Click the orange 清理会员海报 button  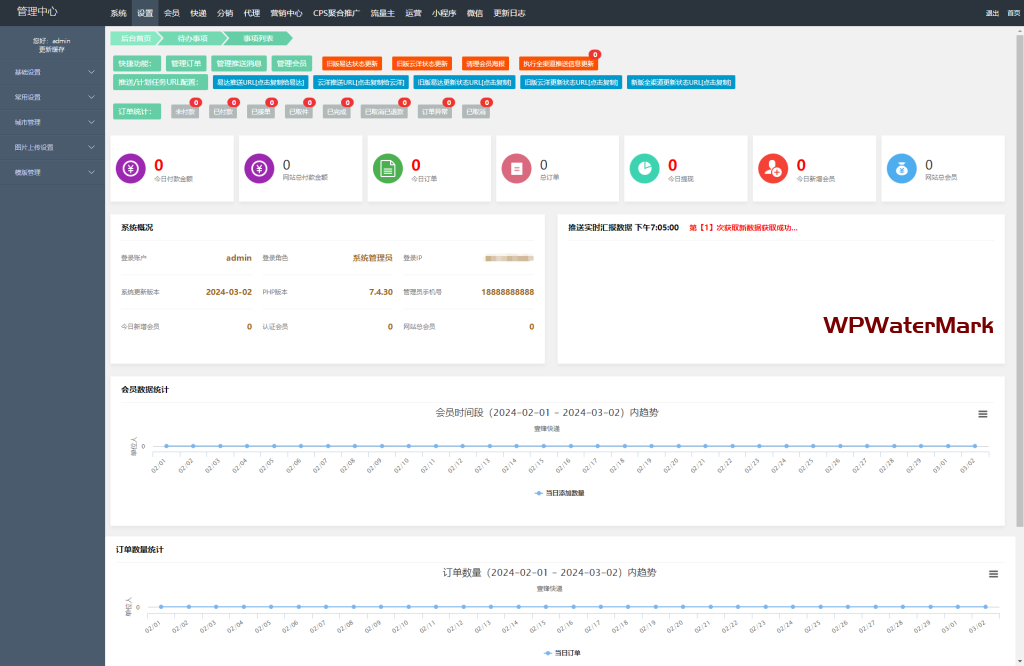point(484,63)
